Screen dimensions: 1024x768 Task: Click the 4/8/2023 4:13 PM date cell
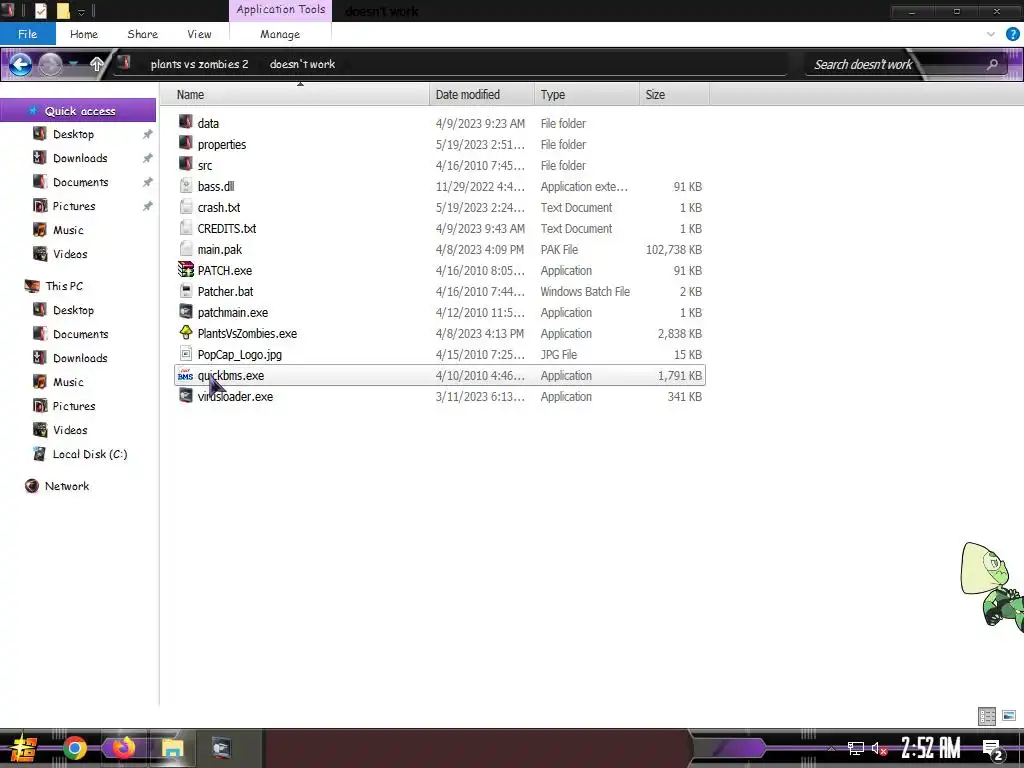pyautogui.click(x=480, y=333)
